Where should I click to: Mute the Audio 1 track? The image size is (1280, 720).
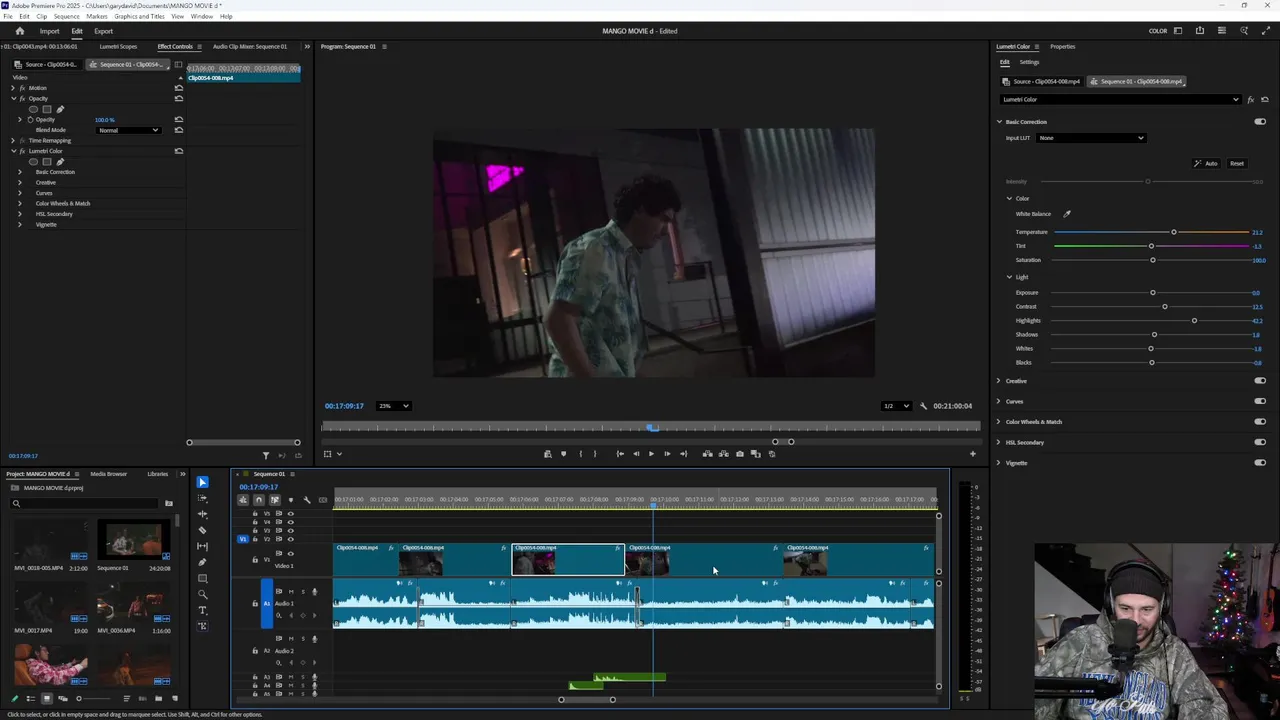[x=291, y=592]
